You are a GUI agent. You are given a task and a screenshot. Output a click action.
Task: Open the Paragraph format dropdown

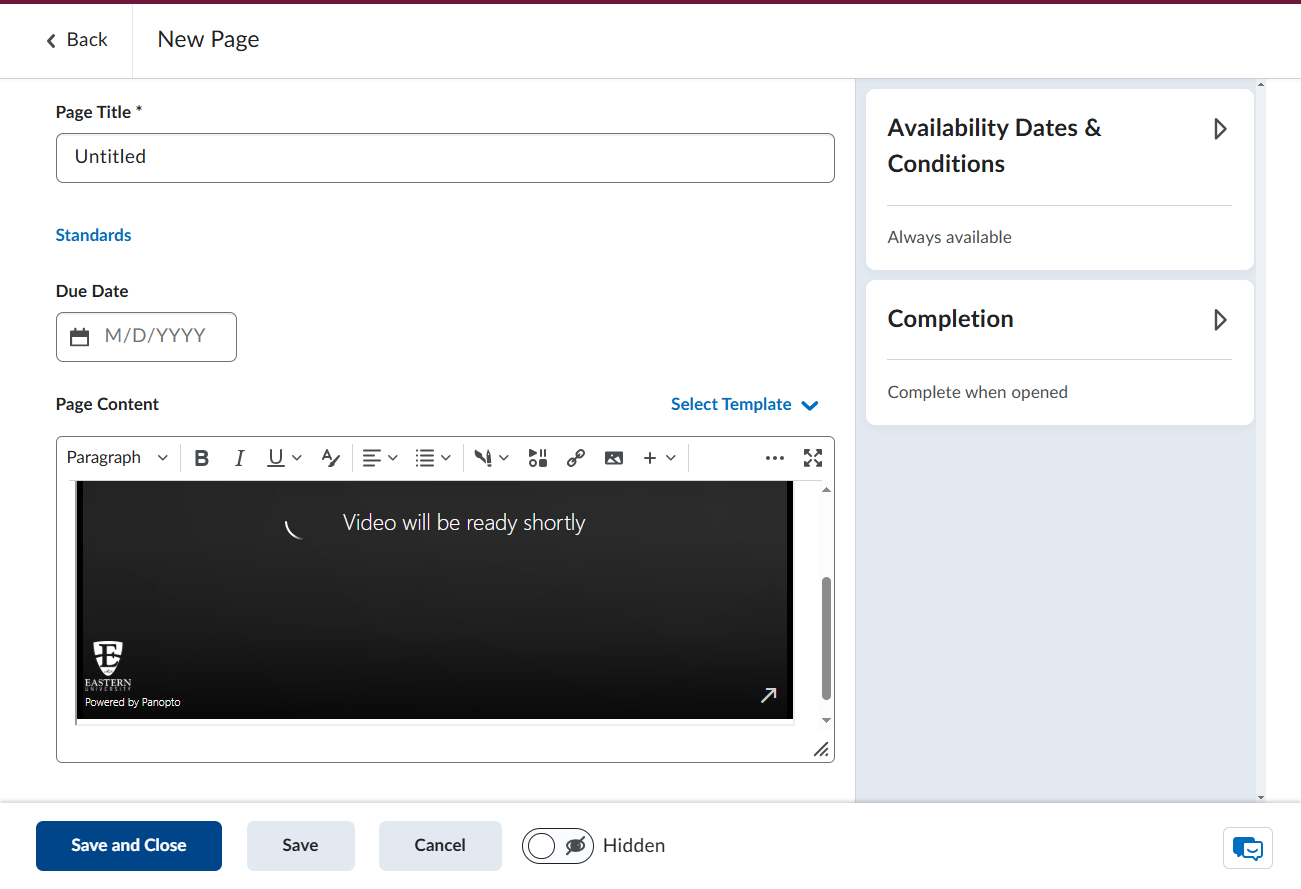(x=118, y=458)
